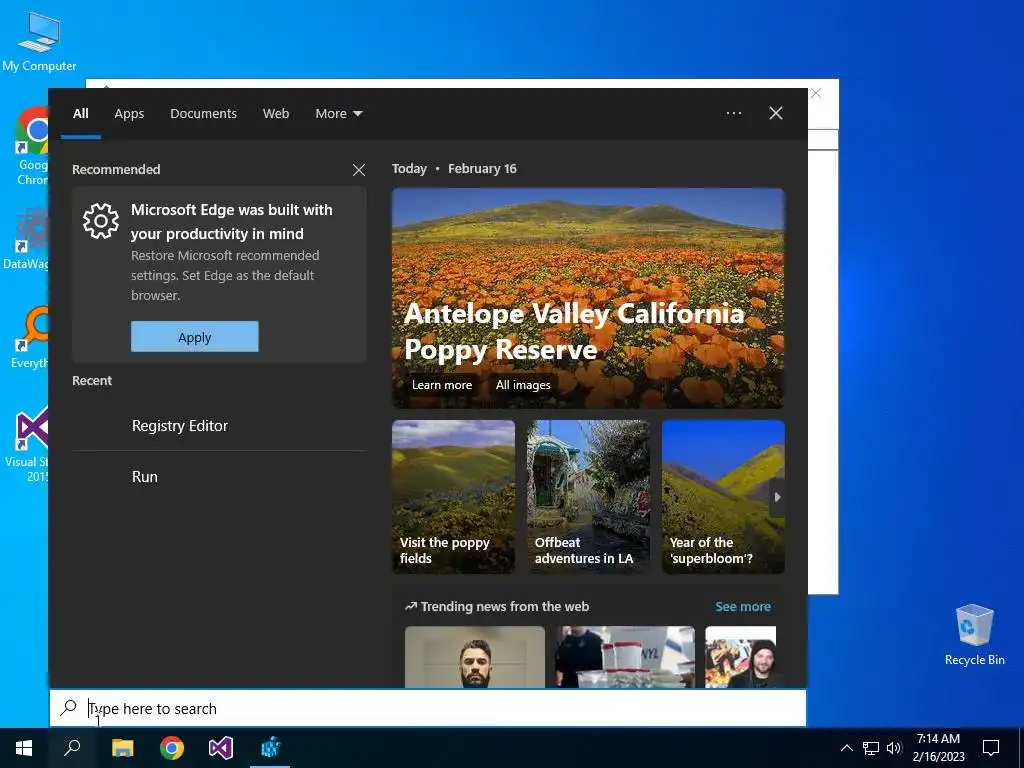Screen dimensions: 1024x768
Task: Close the background window behind search panel
Action: point(816,93)
